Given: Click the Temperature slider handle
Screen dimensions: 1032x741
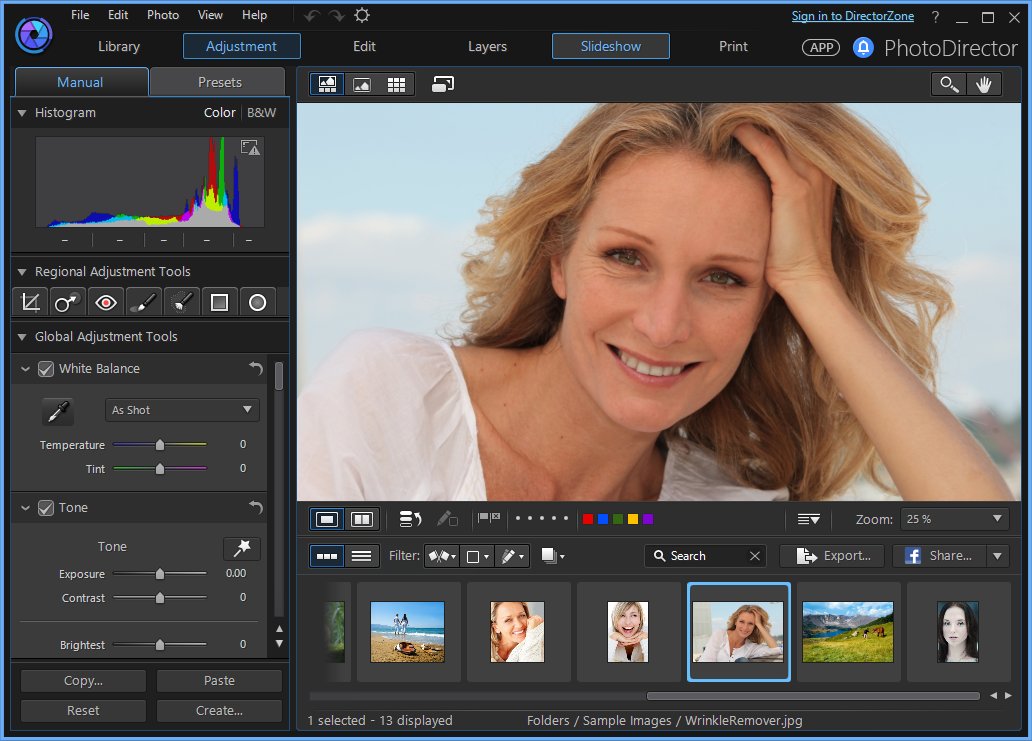Looking at the screenshot, I should [x=159, y=445].
